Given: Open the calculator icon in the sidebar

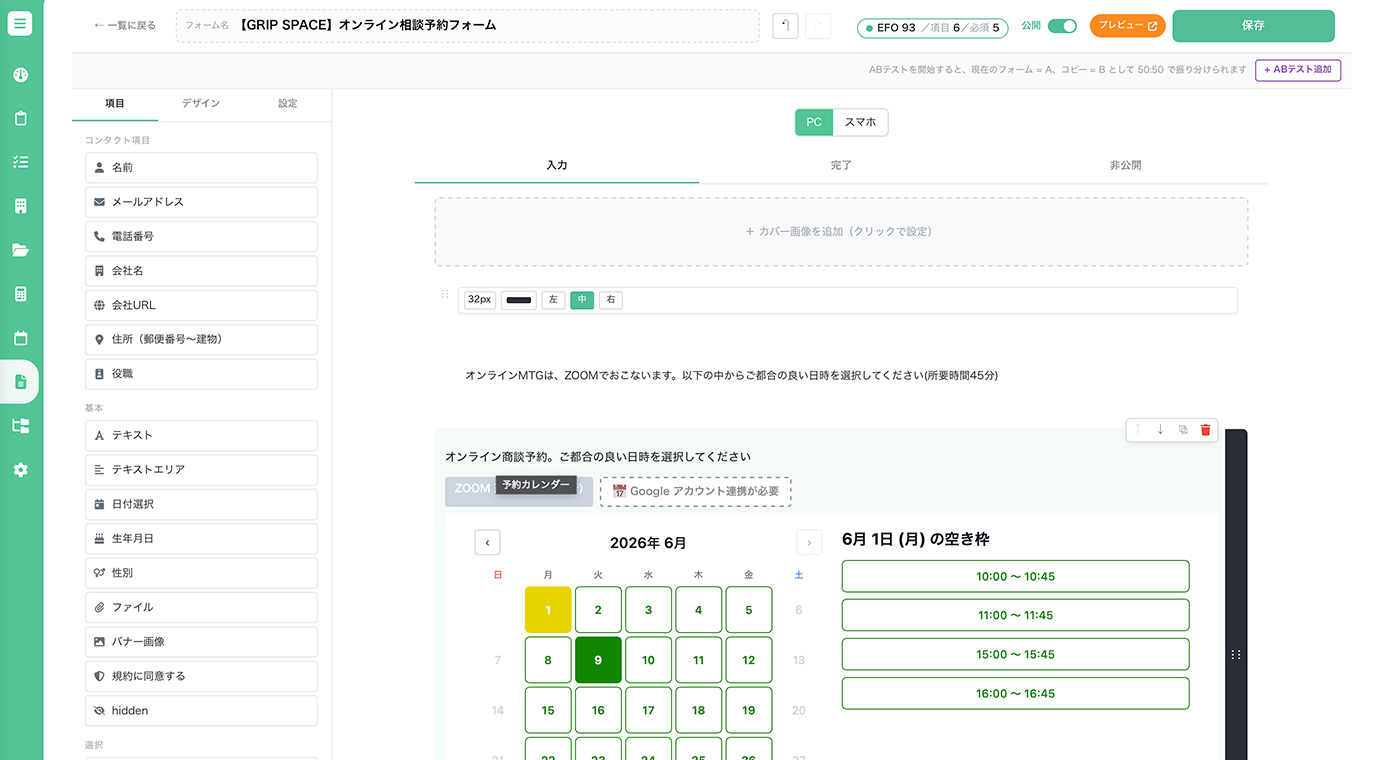Looking at the screenshot, I should [20, 294].
